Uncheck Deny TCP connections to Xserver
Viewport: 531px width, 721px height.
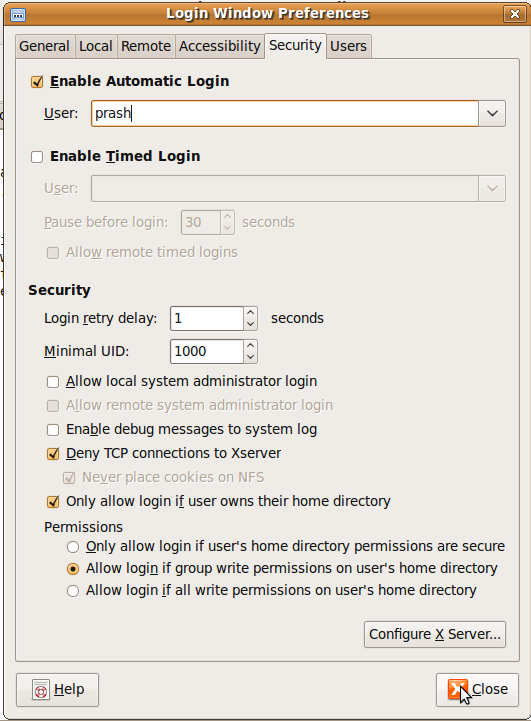click(53, 453)
